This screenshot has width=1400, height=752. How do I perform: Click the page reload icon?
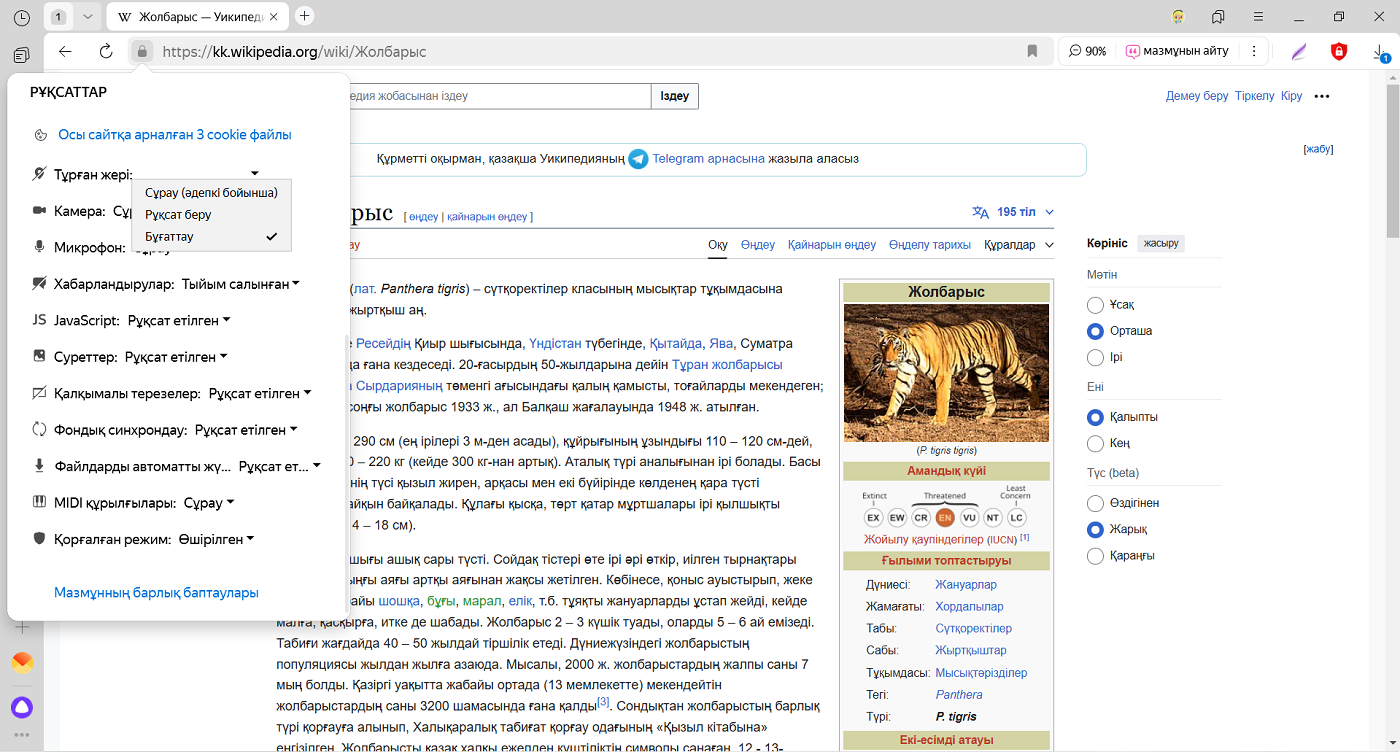(x=106, y=51)
